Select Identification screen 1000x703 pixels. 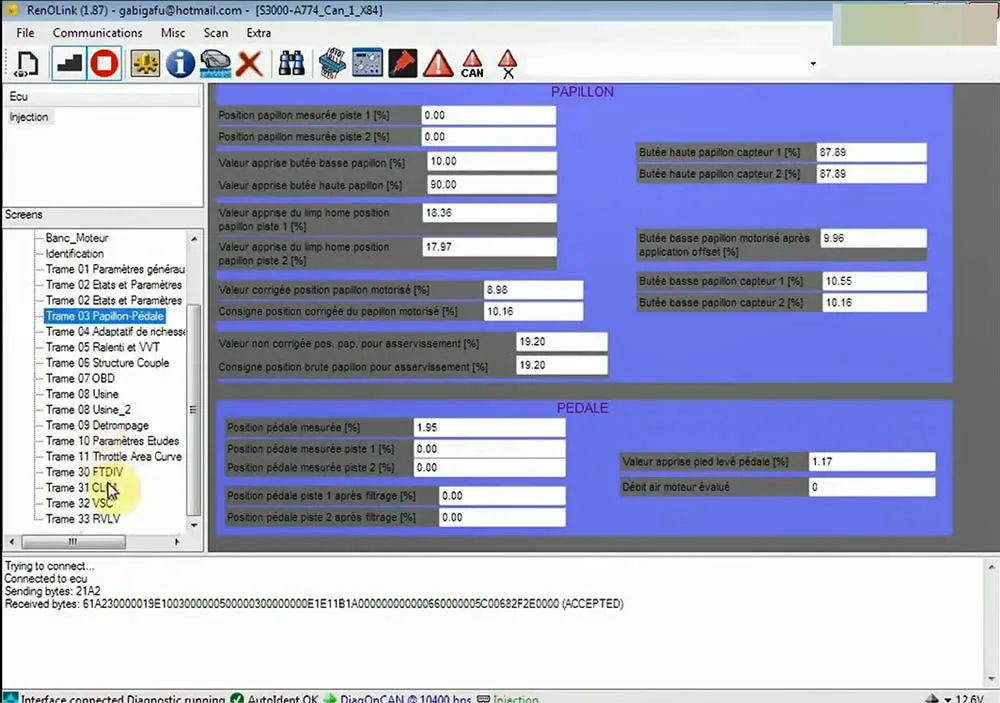pyautogui.click(x=74, y=253)
